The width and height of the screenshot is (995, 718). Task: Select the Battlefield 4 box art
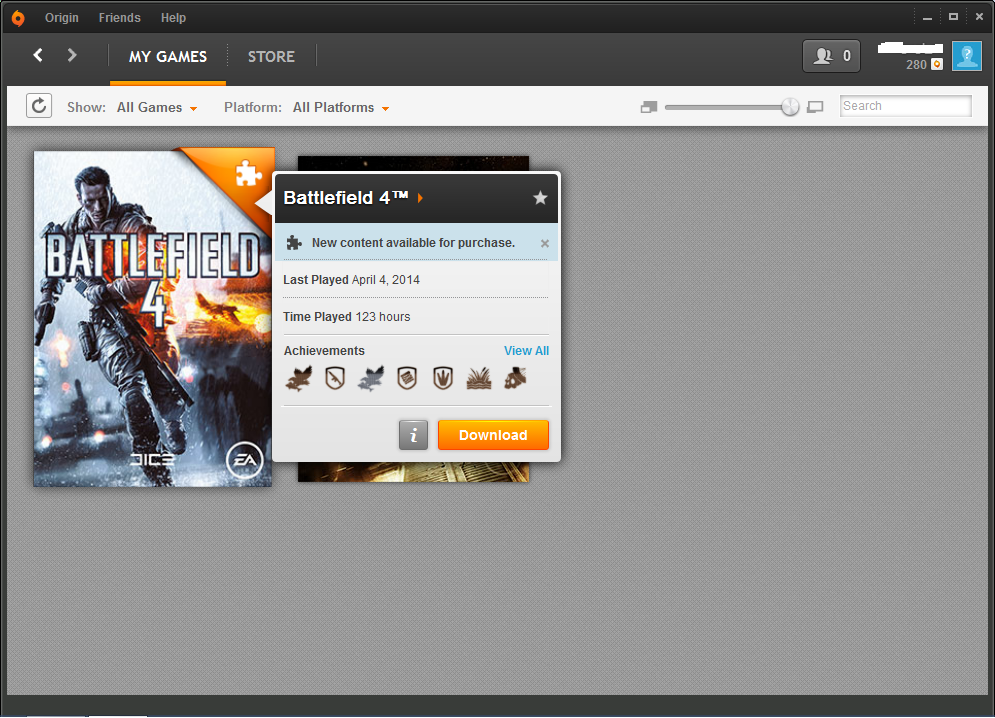152,319
